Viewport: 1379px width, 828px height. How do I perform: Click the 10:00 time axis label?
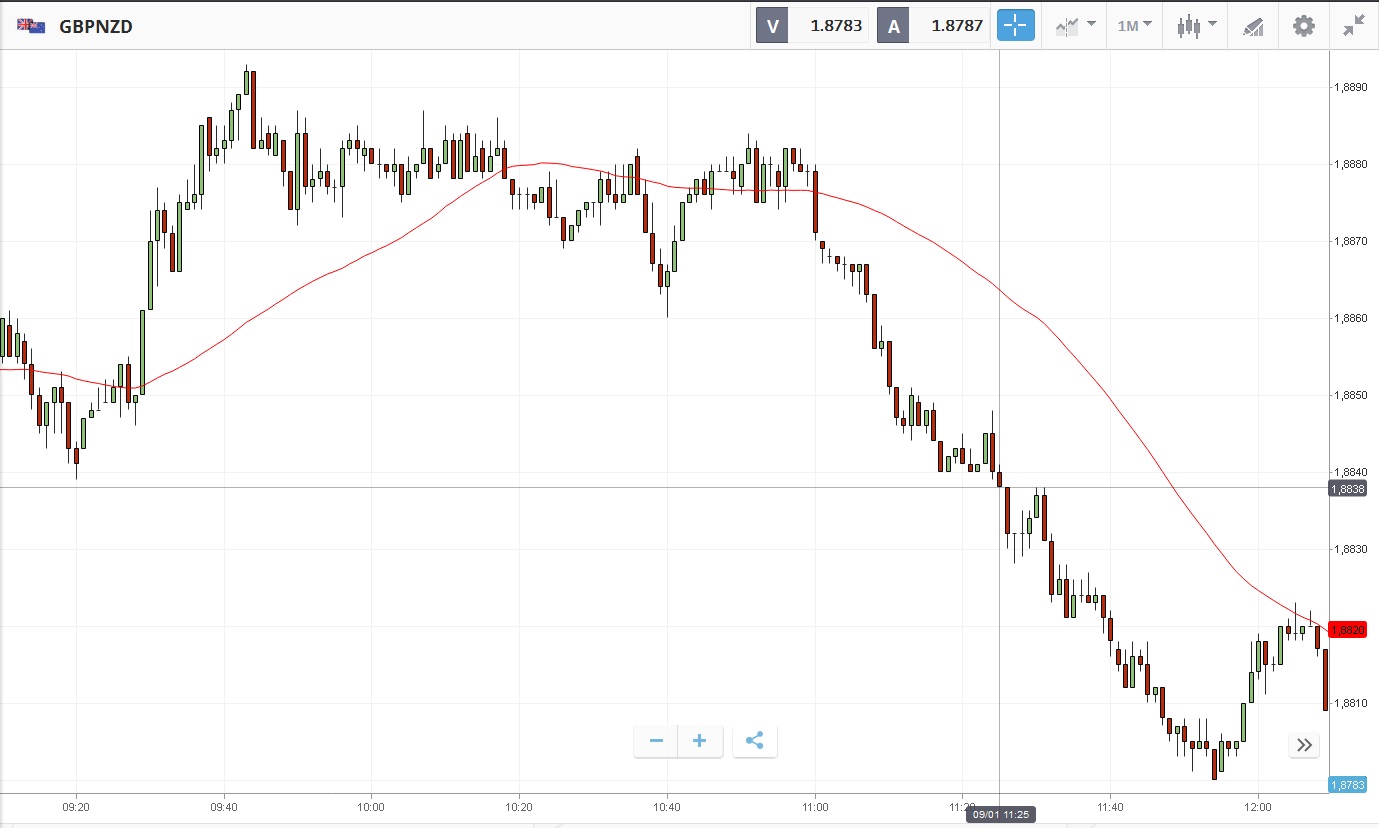coord(371,805)
